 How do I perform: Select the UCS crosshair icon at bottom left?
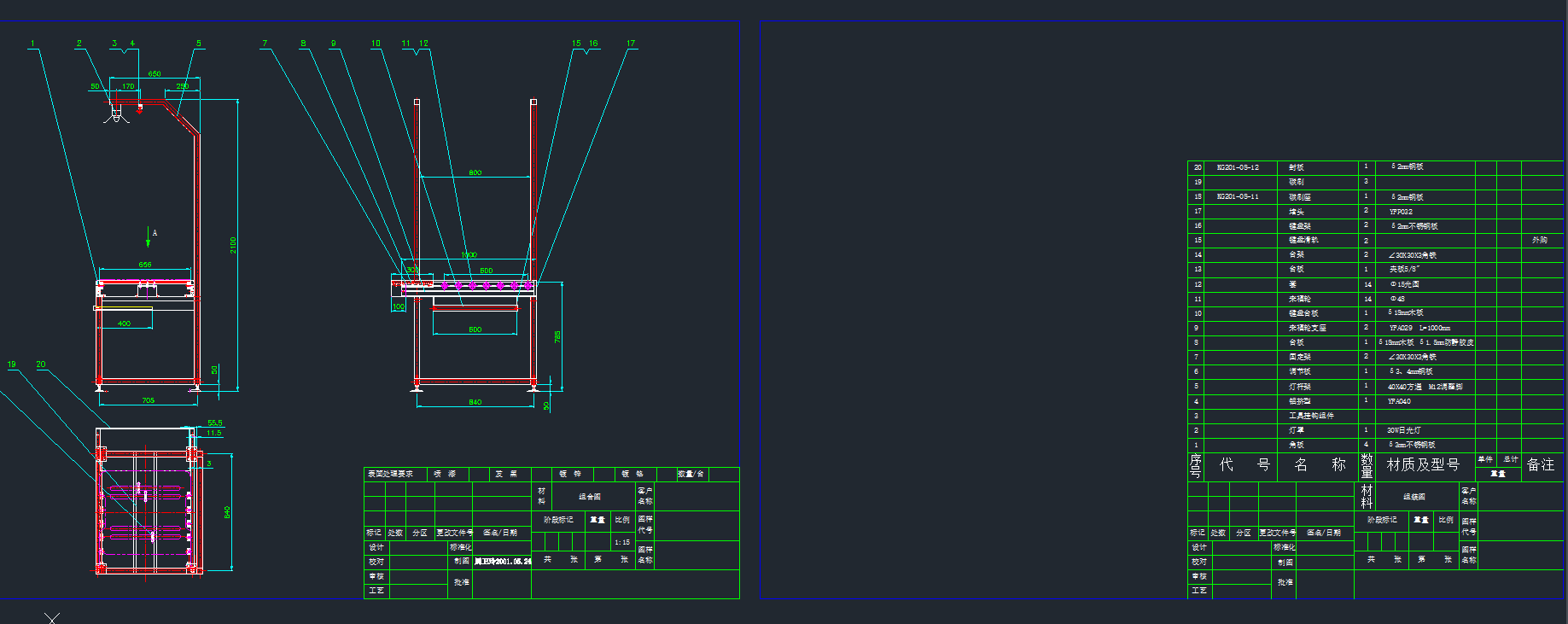[x=52, y=618]
